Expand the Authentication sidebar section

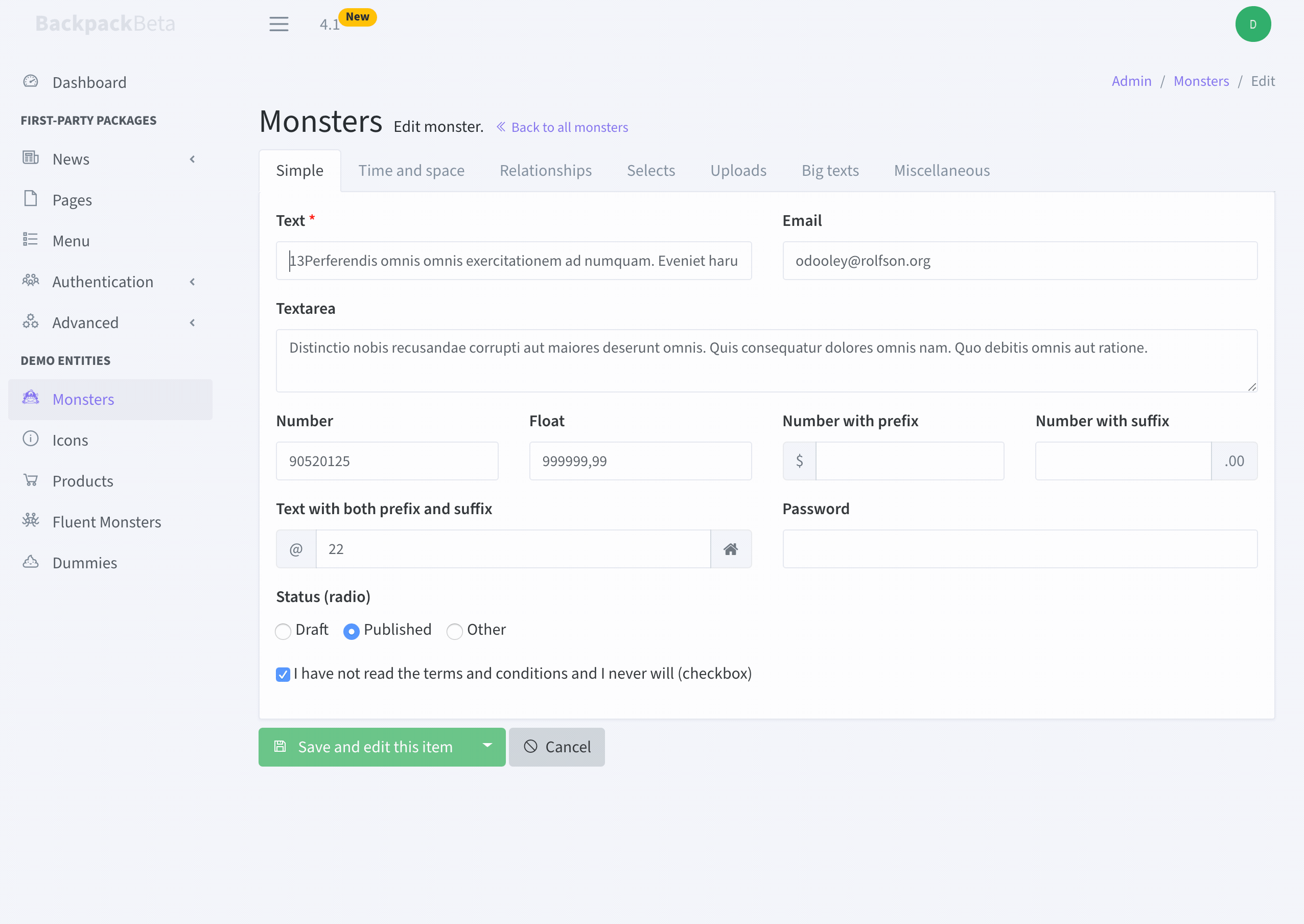click(x=192, y=282)
